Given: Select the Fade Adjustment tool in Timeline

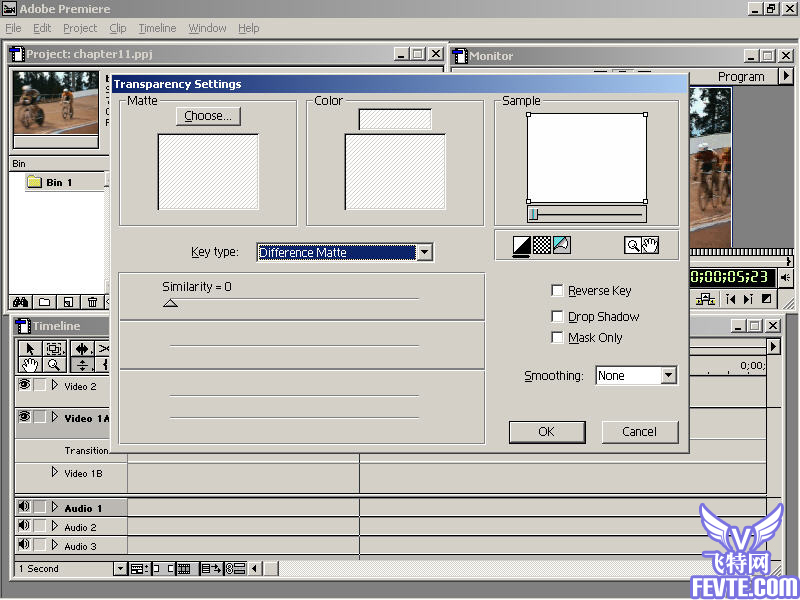Looking at the screenshot, I should 82,365.
